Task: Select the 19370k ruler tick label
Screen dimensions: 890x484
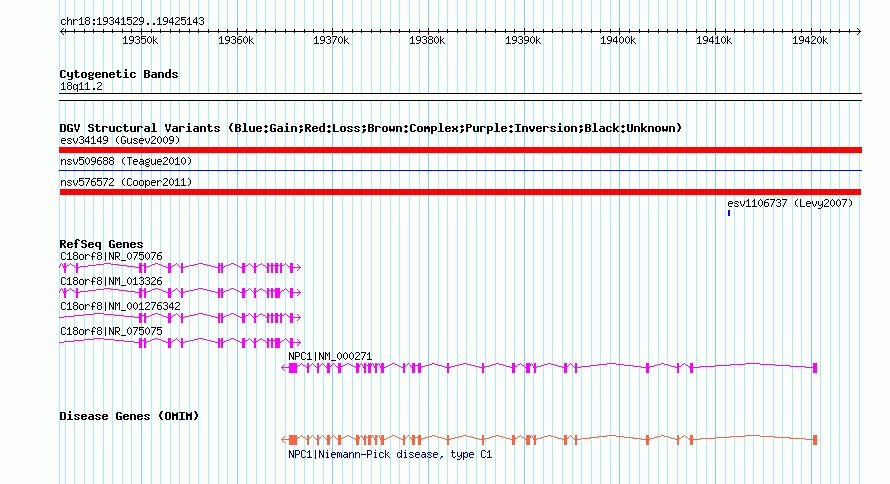Action: [331, 40]
